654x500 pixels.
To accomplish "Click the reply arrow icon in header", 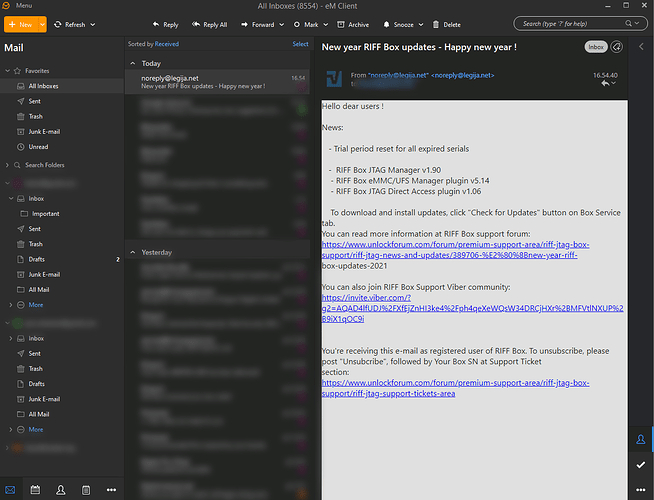I will [605, 83].
